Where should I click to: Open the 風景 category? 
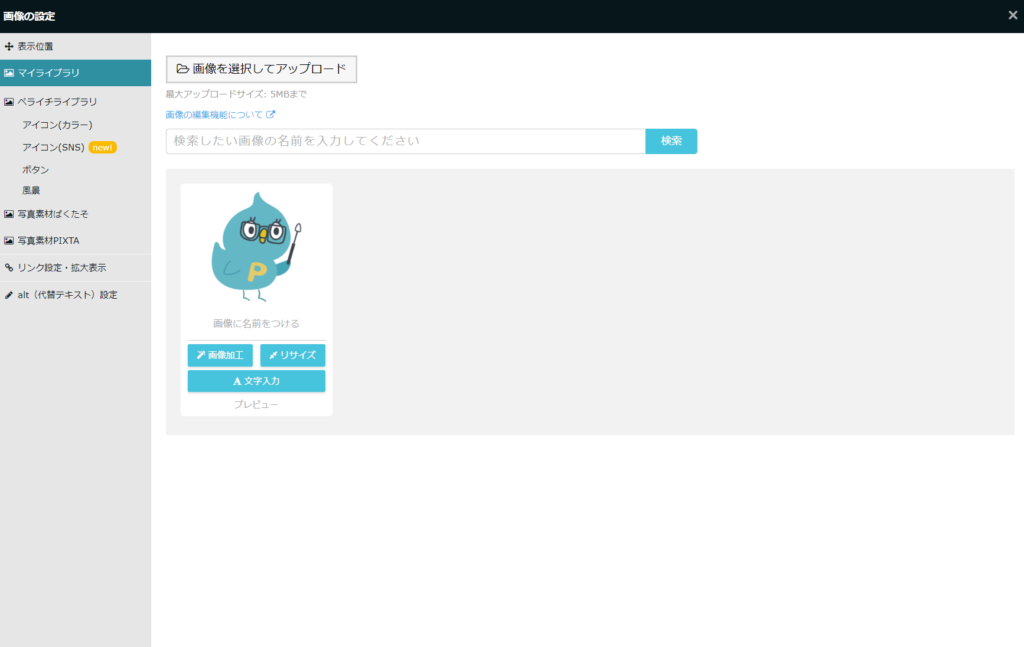(31, 190)
